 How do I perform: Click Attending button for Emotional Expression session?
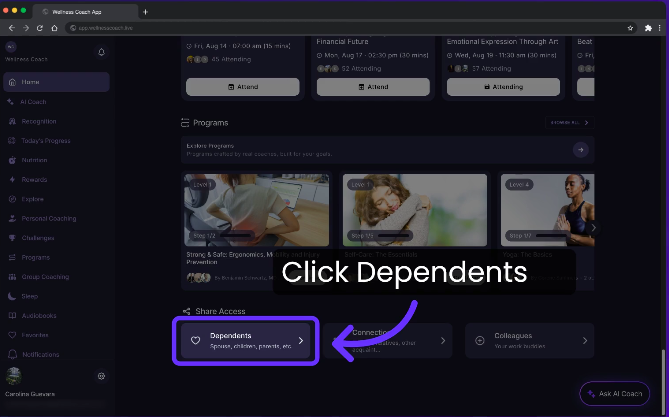click(503, 87)
